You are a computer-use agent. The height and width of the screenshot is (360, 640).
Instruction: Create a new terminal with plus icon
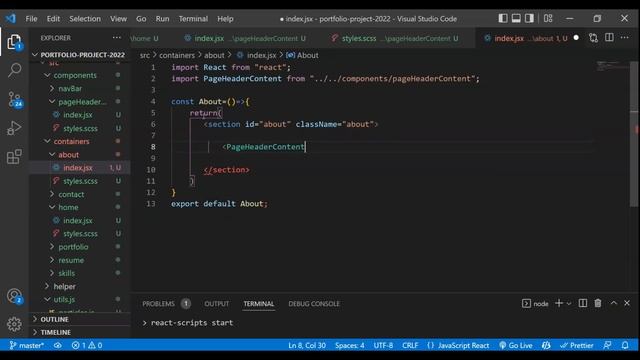pos(559,303)
